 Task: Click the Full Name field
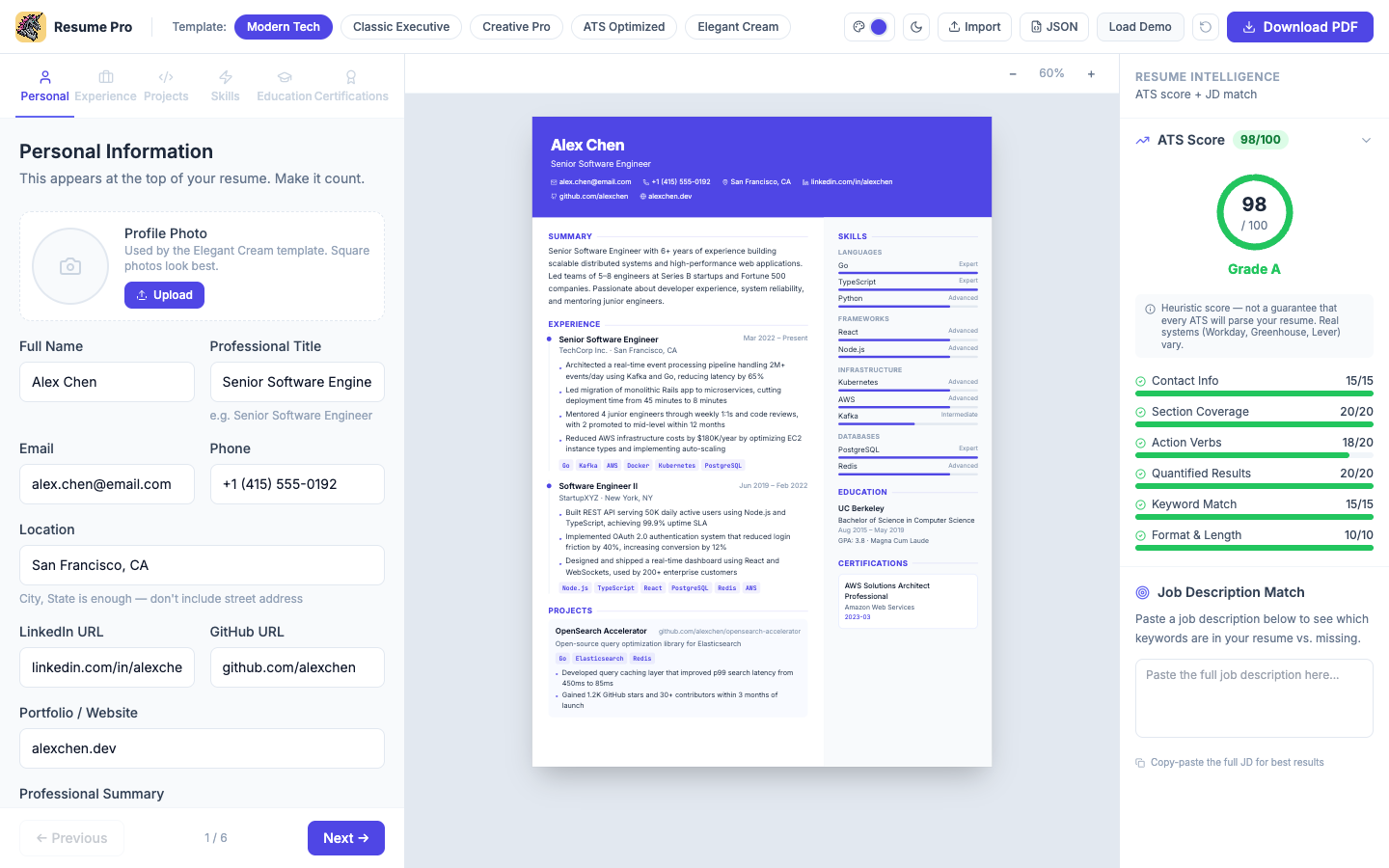click(x=107, y=382)
